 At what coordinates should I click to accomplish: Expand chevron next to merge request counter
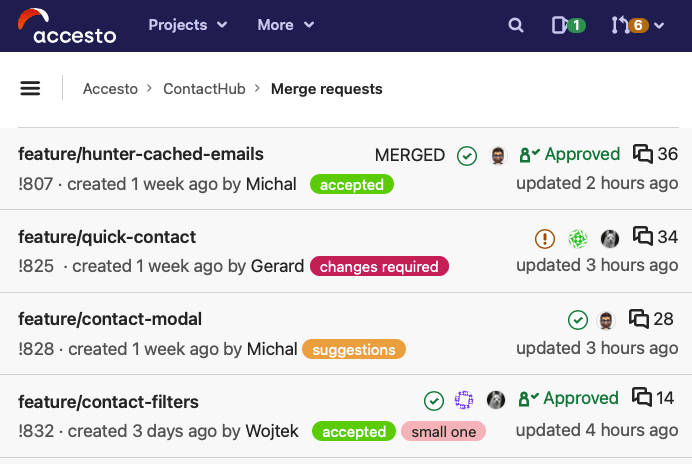coord(659,26)
